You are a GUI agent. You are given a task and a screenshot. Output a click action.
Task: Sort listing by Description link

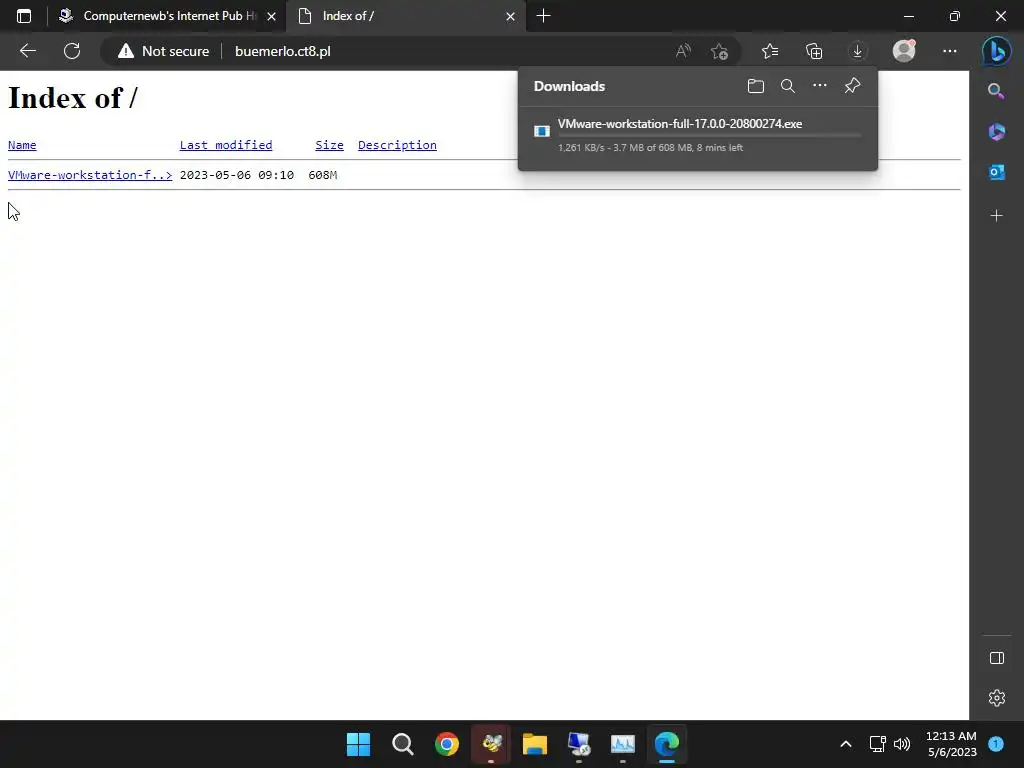click(x=397, y=145)
